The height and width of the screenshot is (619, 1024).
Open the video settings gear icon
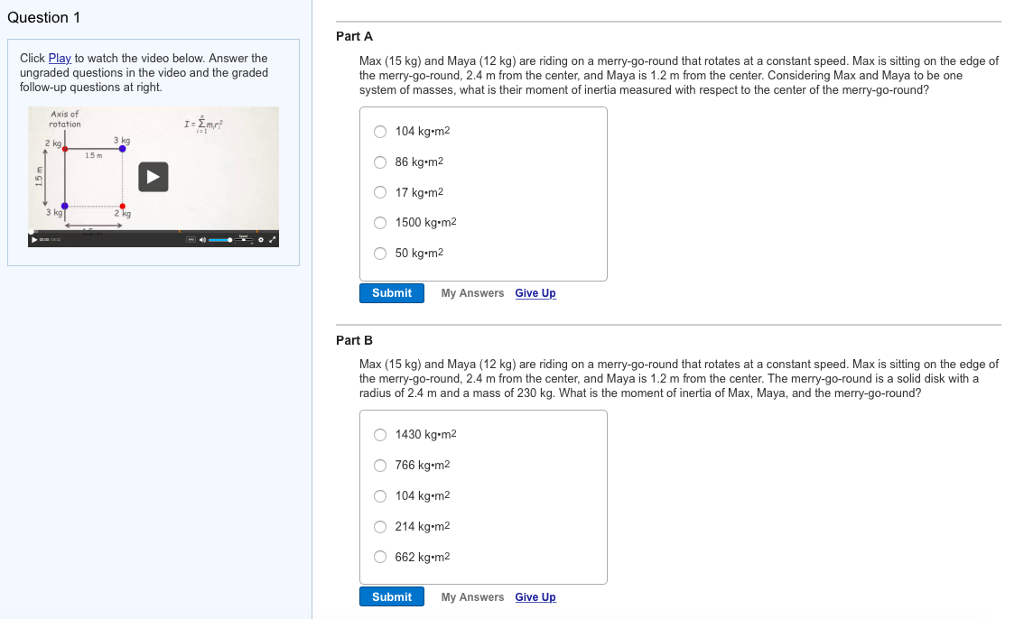click(260, 240)
